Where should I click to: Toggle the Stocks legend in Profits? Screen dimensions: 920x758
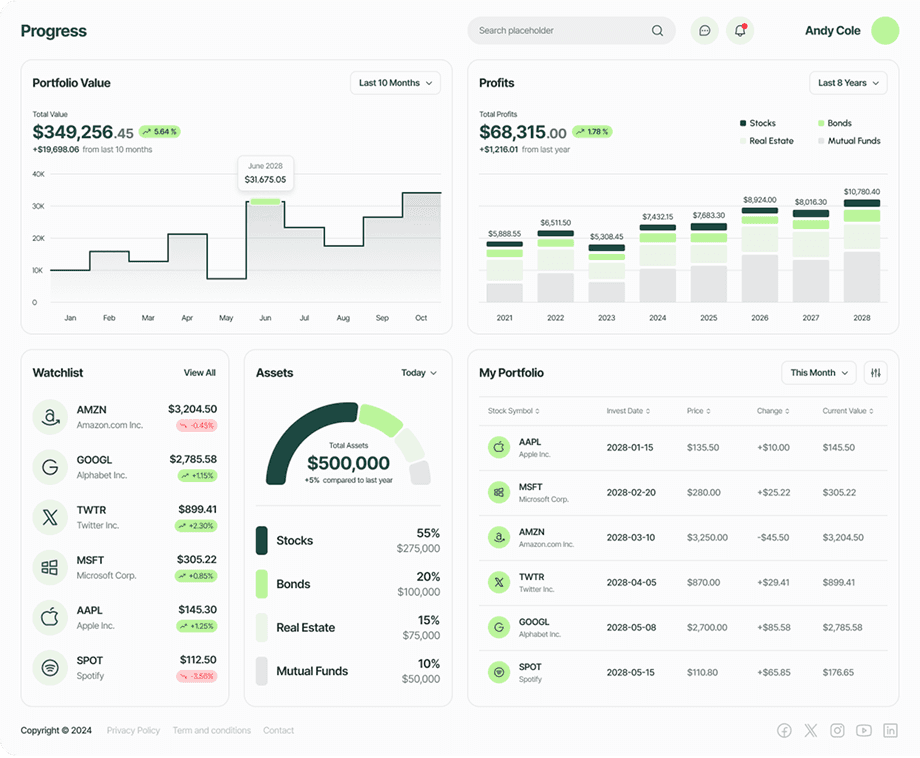point(757,123)
